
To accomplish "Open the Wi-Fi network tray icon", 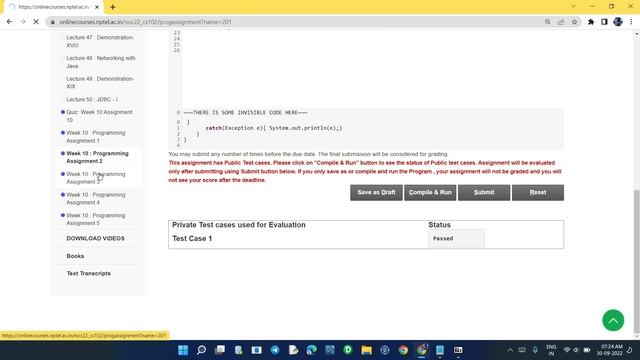I will 567,350.
